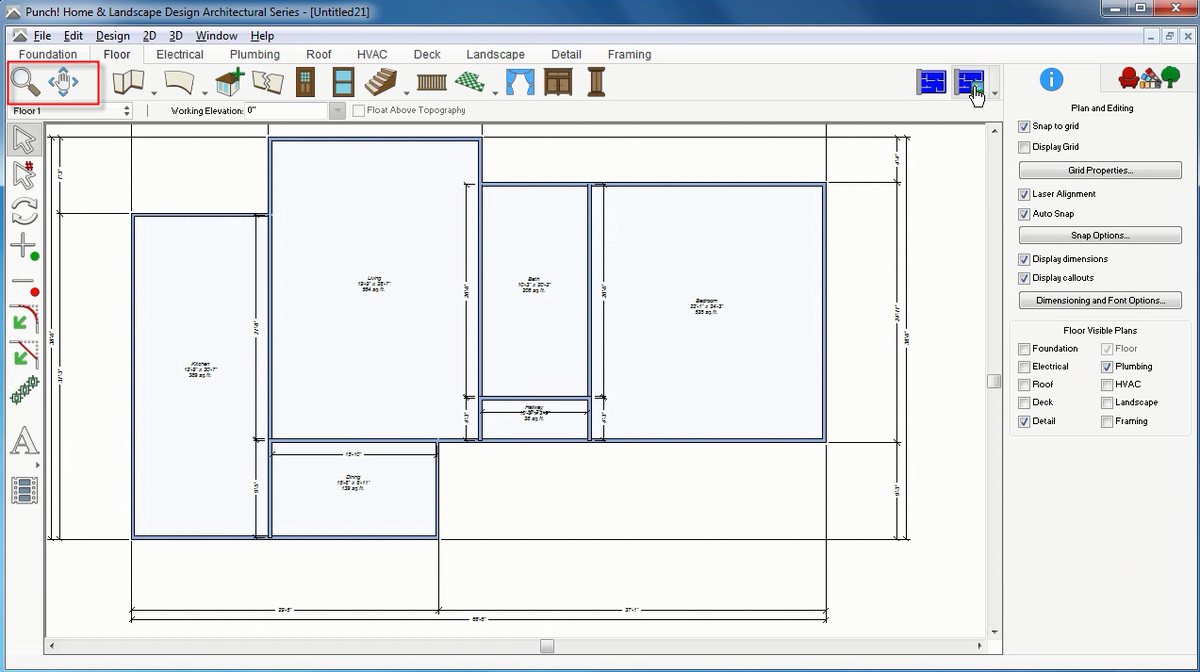This screenshot has height=672, width=1200.
Task: Activate the Selection arrow tool
Action: coord(24,140)
